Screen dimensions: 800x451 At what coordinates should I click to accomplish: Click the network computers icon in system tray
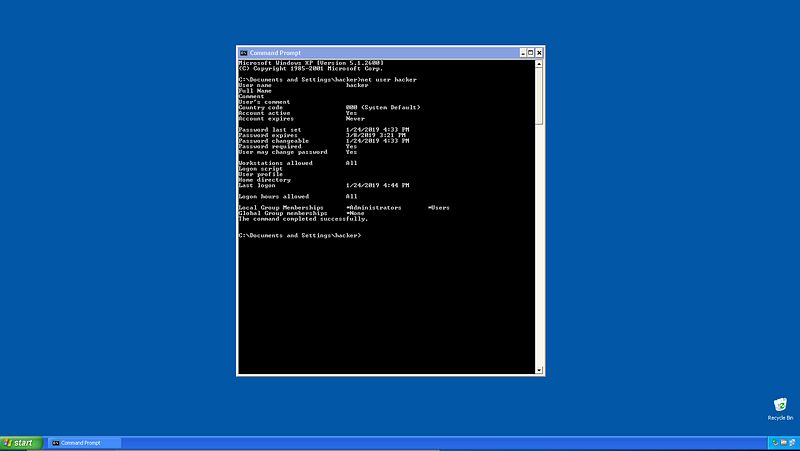[x=792, y=442]
